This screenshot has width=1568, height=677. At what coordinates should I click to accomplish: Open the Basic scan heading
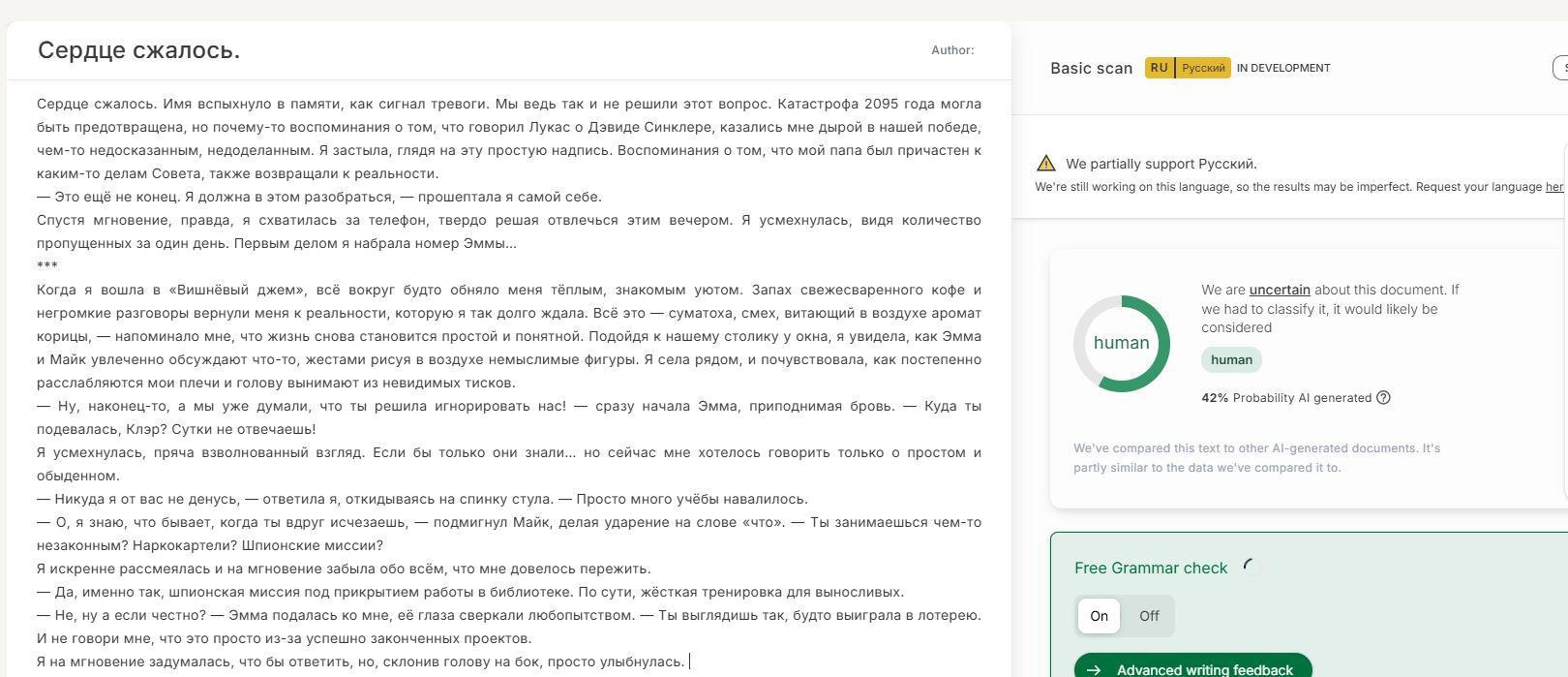[x=1091, y=68]
